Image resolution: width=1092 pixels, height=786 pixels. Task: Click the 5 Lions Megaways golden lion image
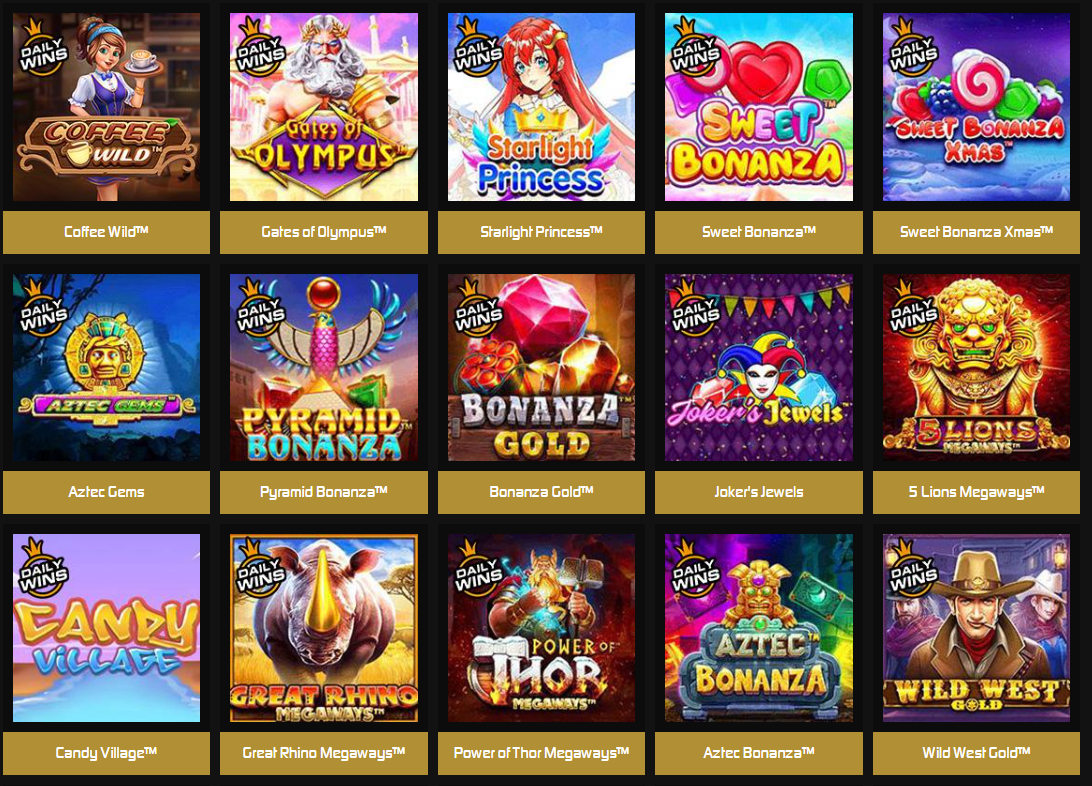976,367
